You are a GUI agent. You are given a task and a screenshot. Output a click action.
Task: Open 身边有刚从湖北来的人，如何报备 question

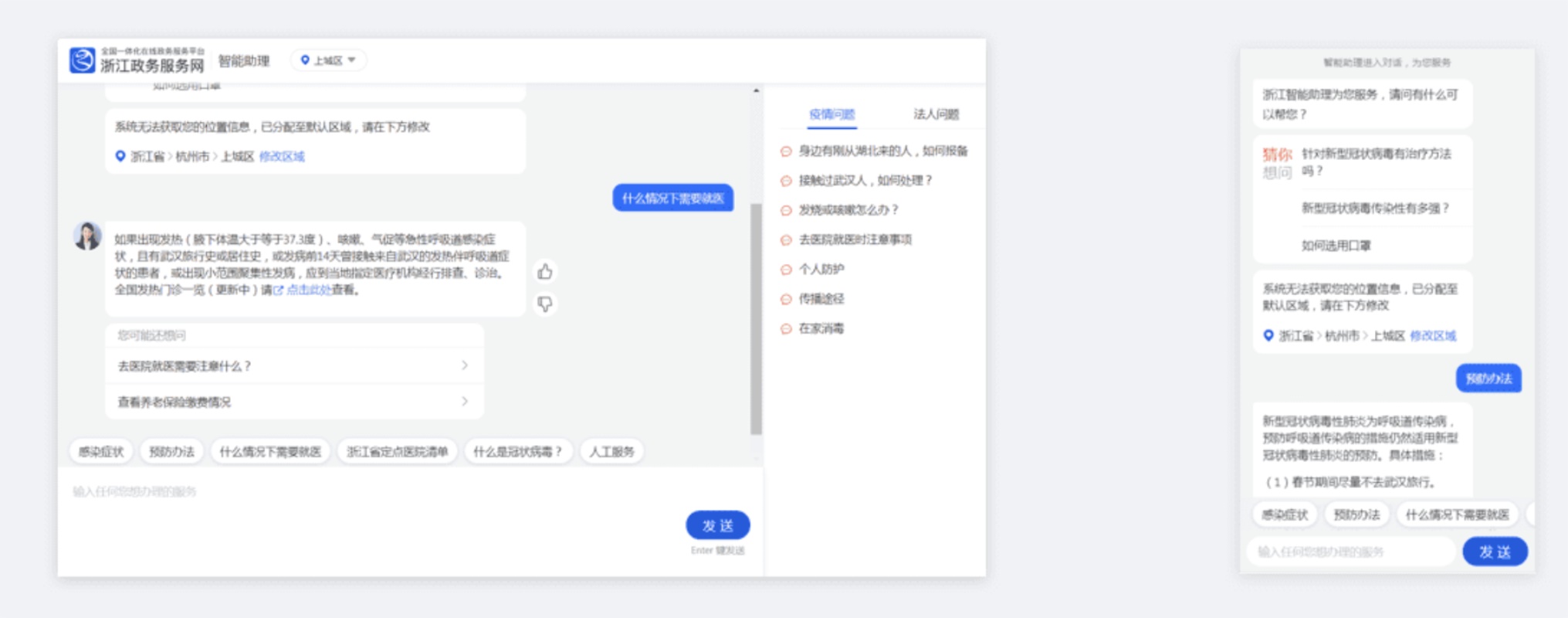883,151
